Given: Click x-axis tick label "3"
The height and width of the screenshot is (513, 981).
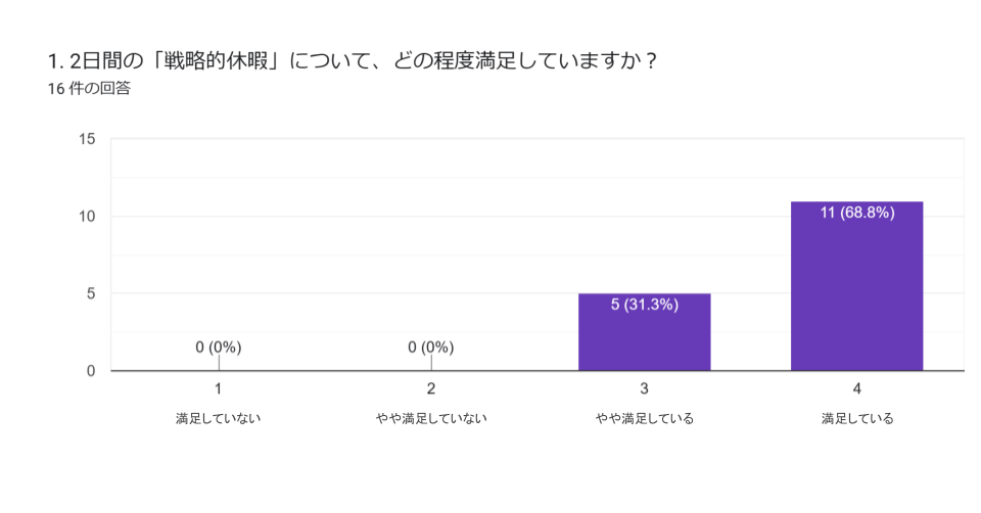Looking at the screenshot, I should (x=644, y=388).
